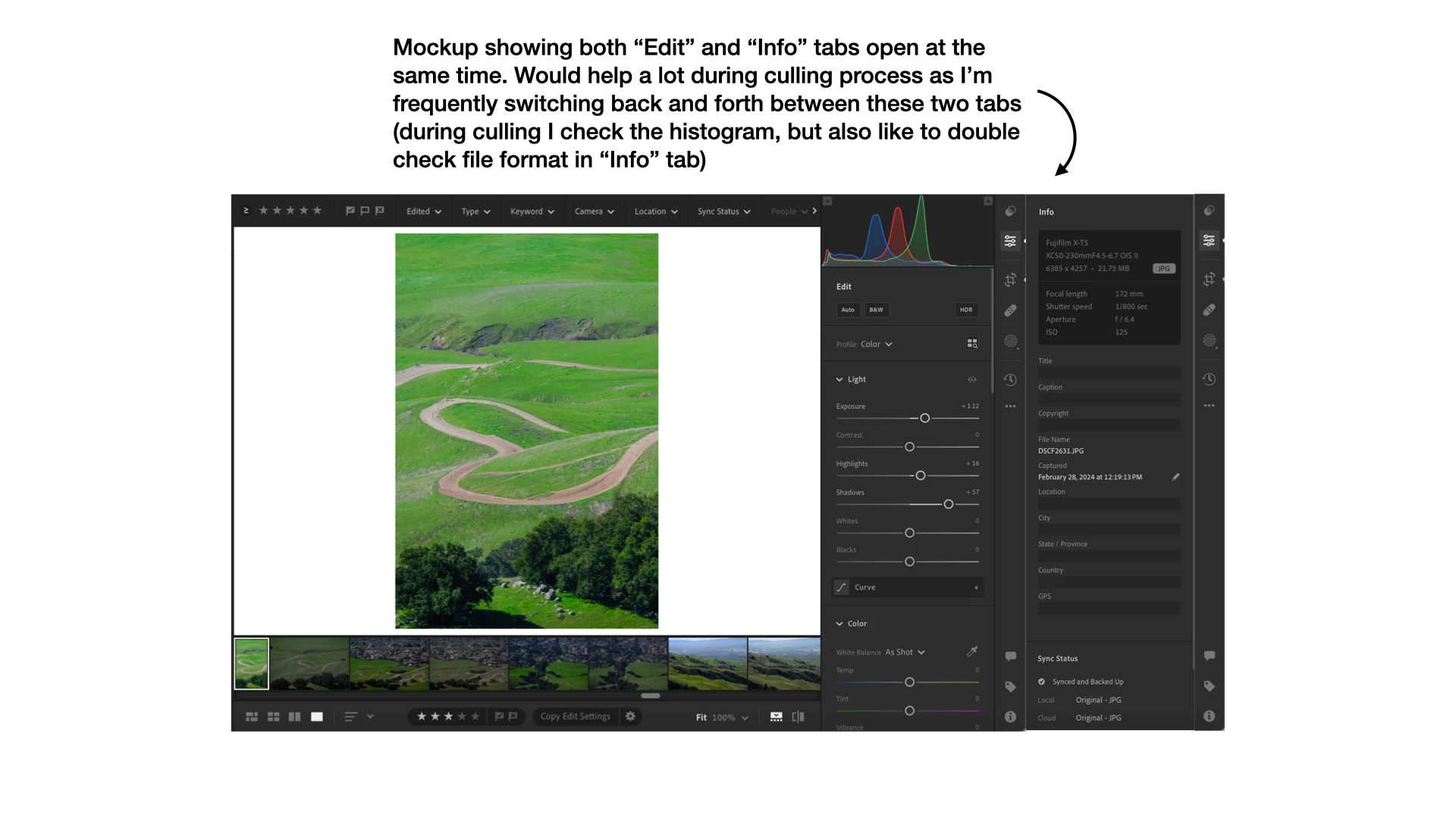Open the Profile Color dropdown
The height and width of the screenshot is (819, 1456).
click(877, 344)
